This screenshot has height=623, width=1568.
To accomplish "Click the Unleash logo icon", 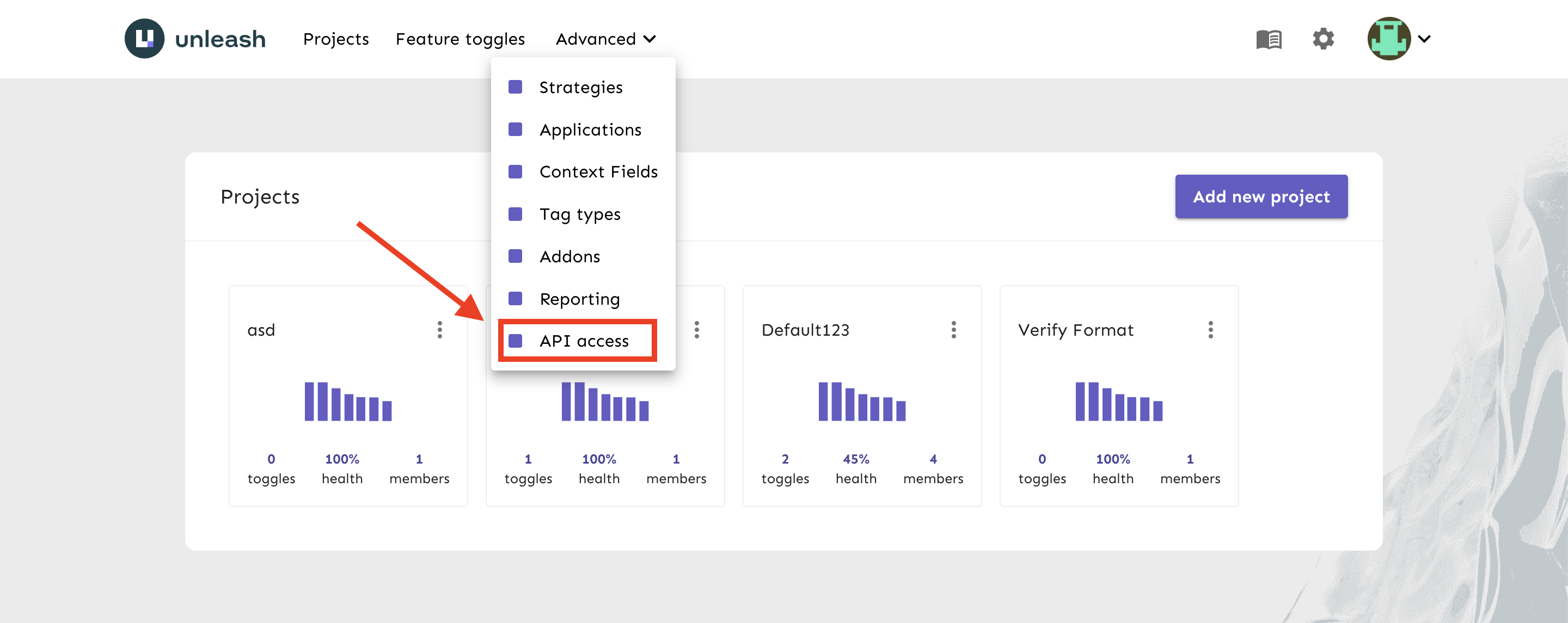I will (144, 39).
